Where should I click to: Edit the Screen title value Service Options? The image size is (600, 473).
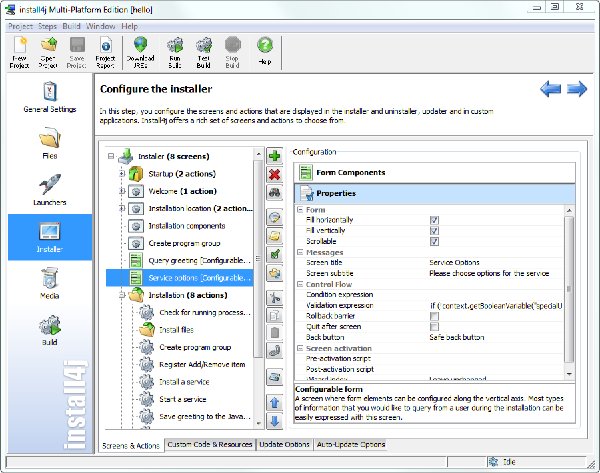coord(496,263)
